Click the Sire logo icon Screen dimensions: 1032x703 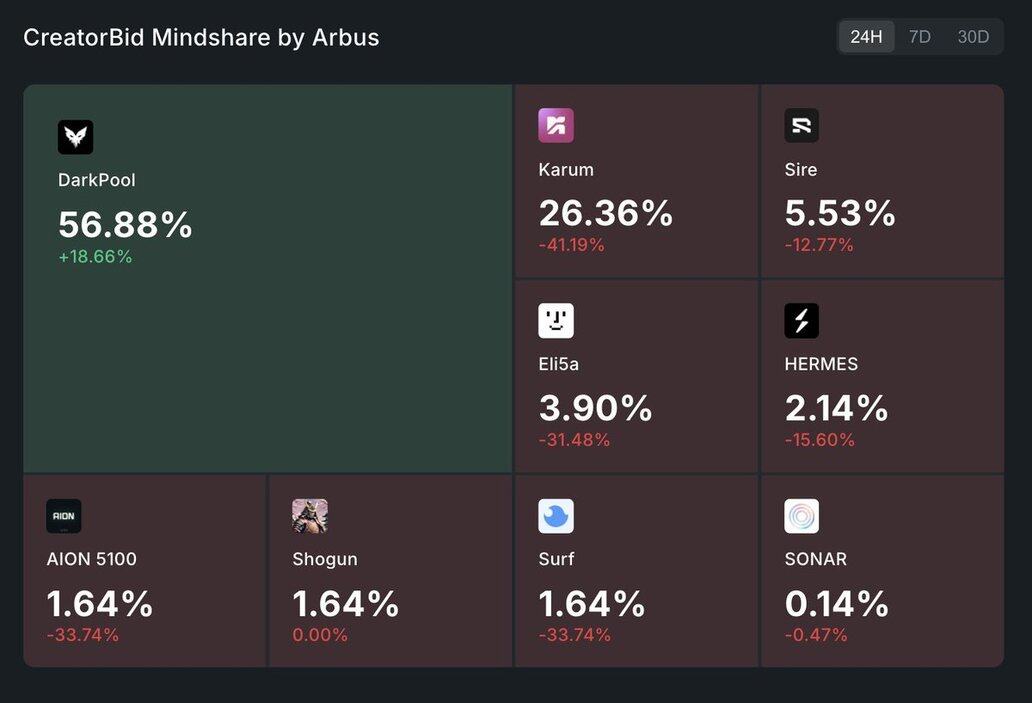[x=802, y=126]
